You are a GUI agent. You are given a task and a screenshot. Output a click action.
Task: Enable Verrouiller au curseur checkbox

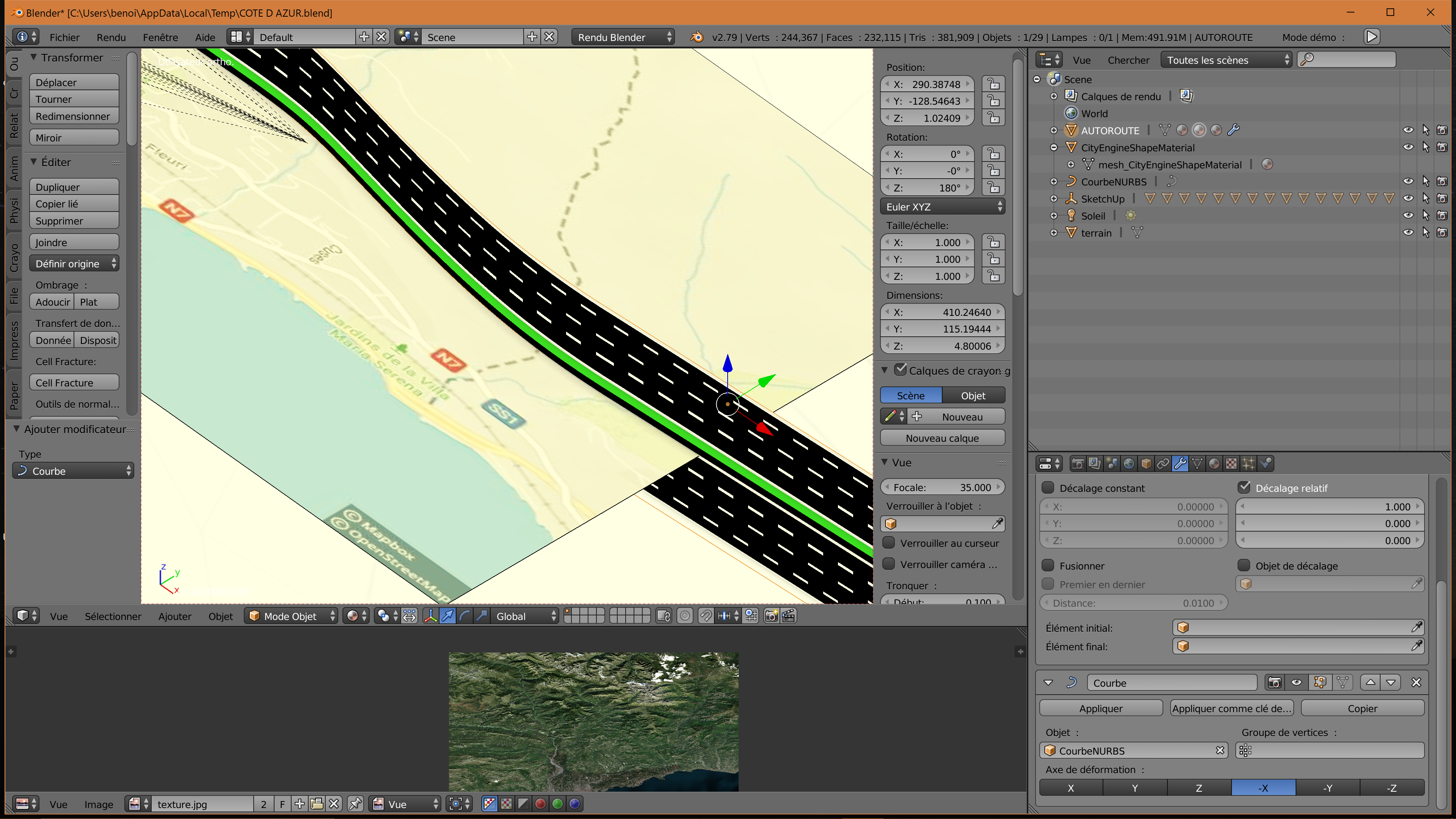click(888, 543)
